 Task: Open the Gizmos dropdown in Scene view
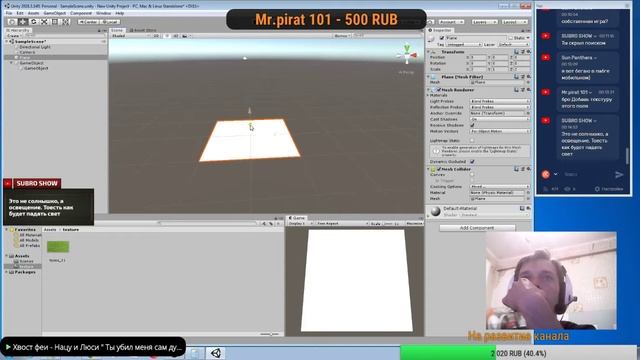tap(342, 36)
